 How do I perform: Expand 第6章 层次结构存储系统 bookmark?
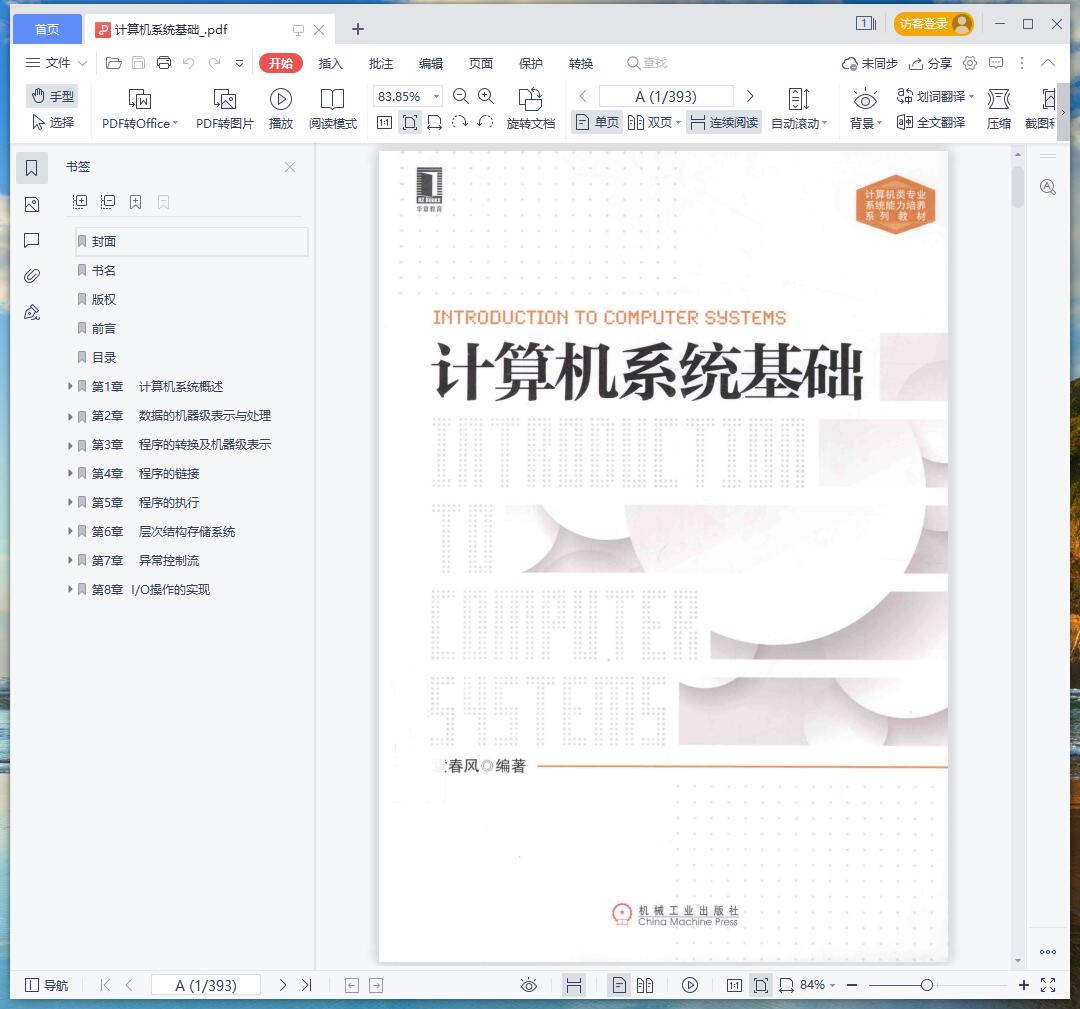coord(70,531)
